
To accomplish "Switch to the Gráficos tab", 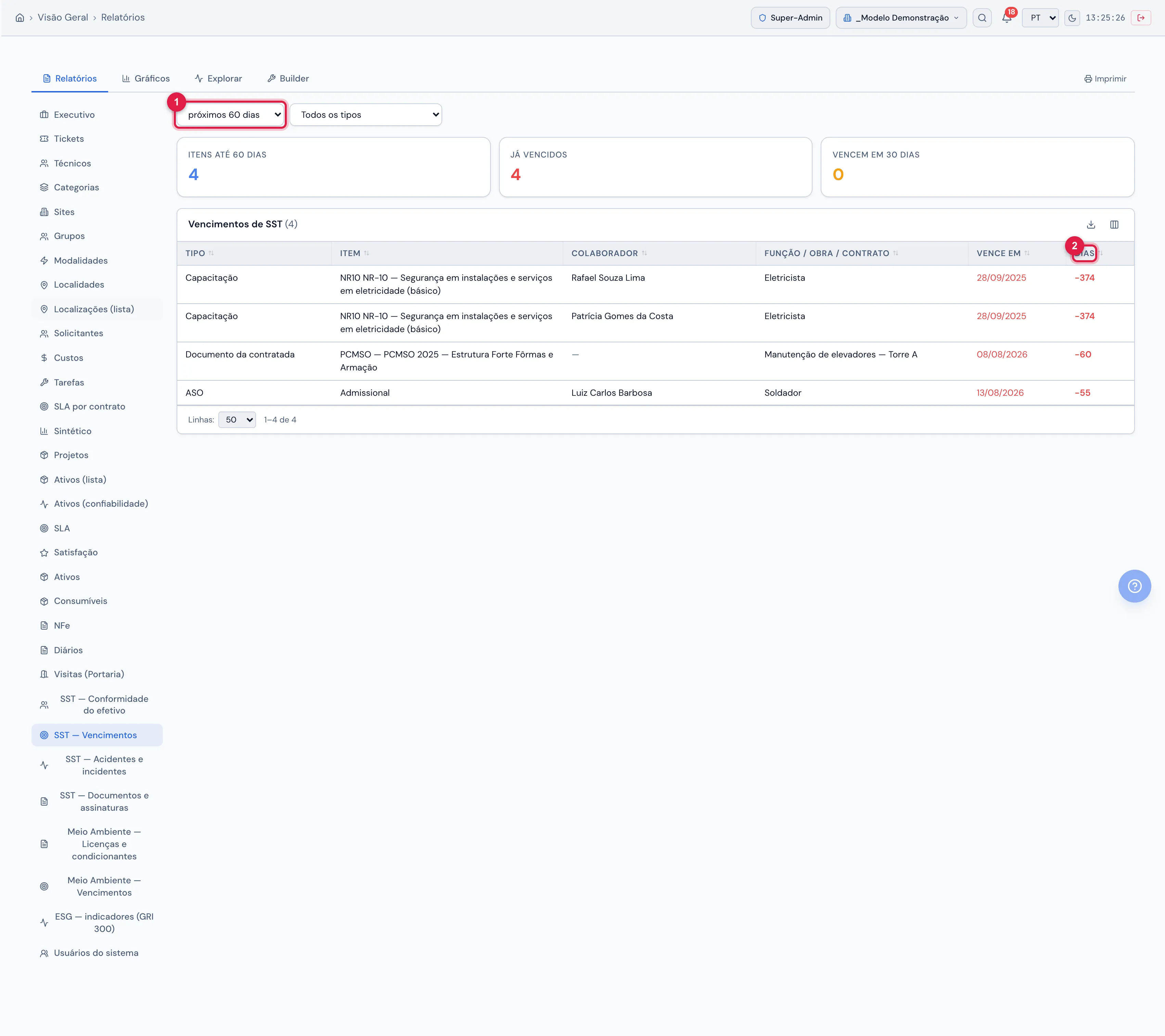I will tap(146, 79).
